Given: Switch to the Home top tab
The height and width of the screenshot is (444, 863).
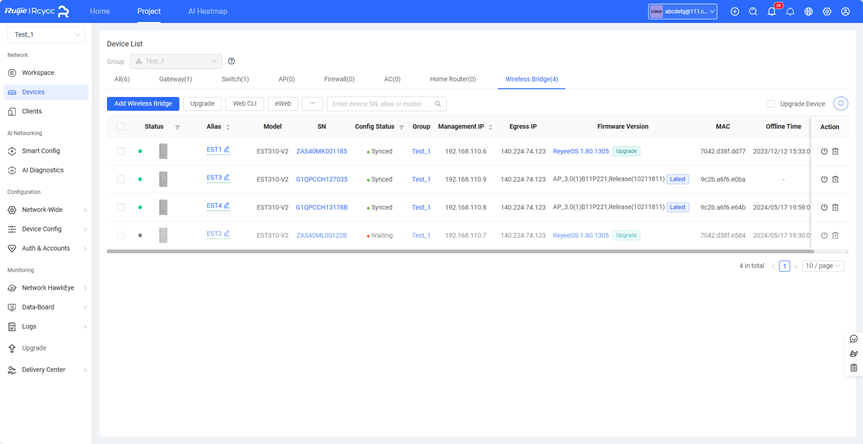Looking at the screenshot, I should (100, 11).
